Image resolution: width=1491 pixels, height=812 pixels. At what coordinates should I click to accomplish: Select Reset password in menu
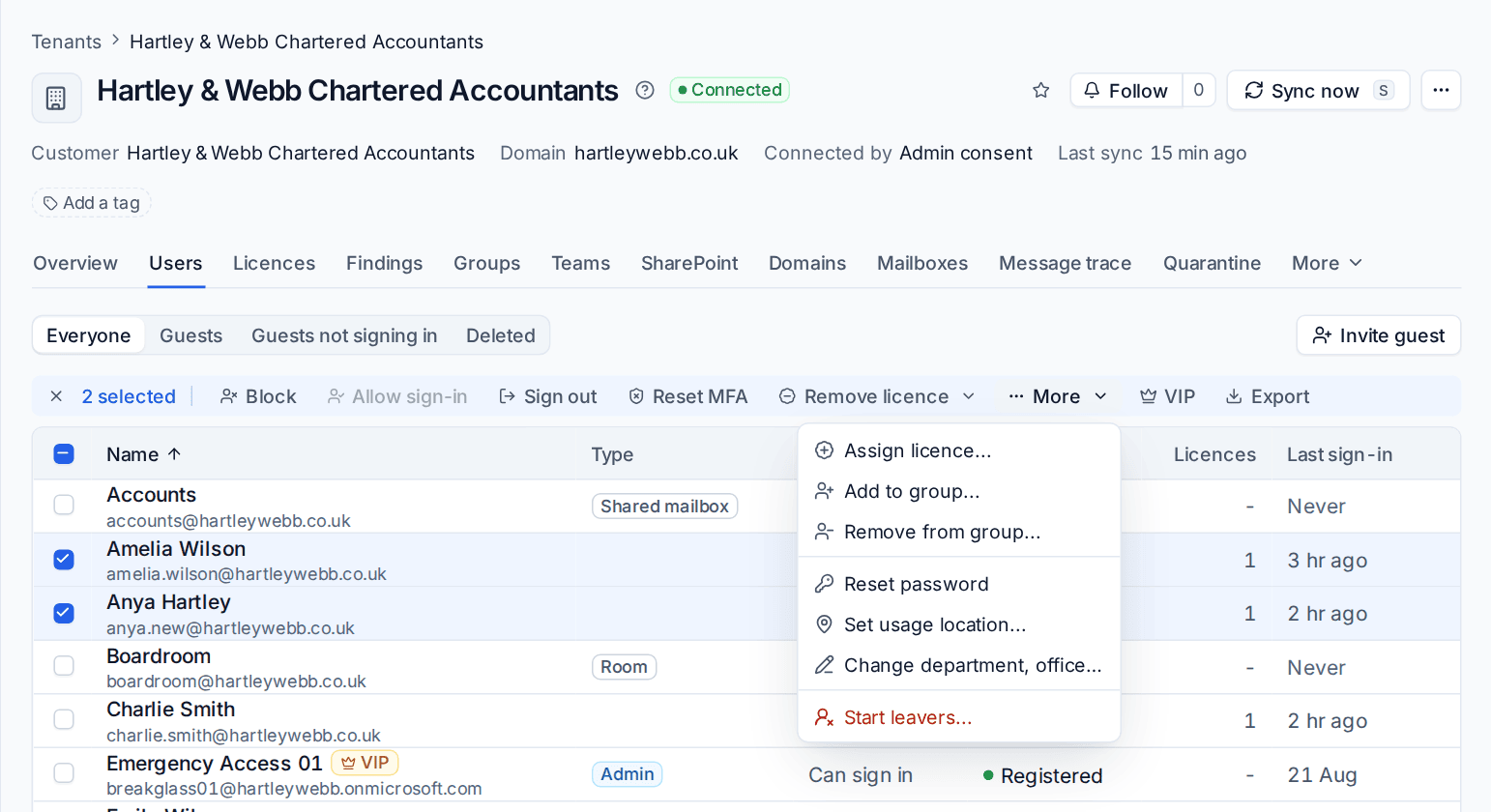(x=959, y=584)
